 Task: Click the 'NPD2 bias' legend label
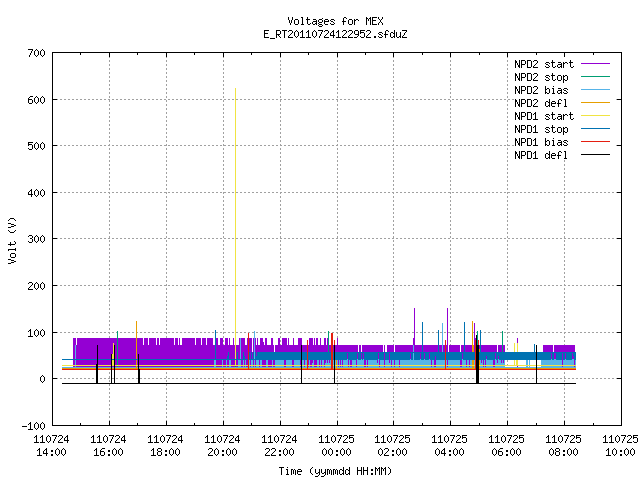point(541,90)
